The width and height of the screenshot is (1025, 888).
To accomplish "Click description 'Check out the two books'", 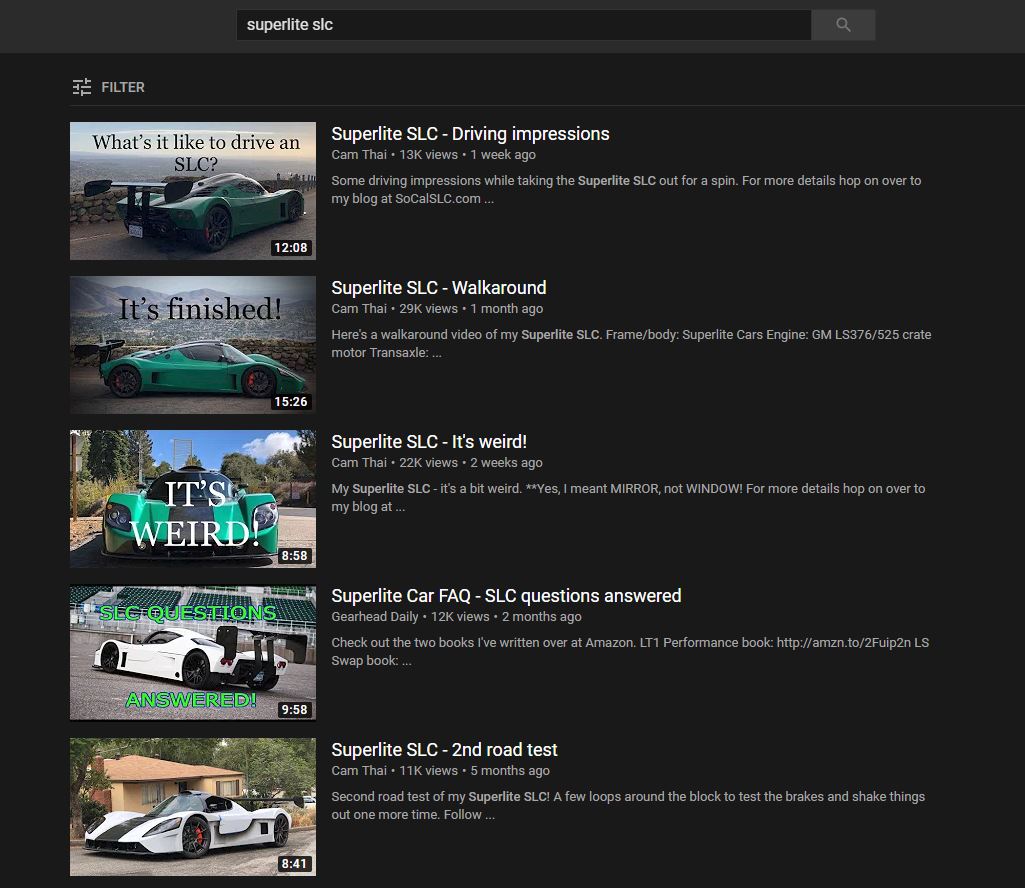I will [x=630, y=651].
